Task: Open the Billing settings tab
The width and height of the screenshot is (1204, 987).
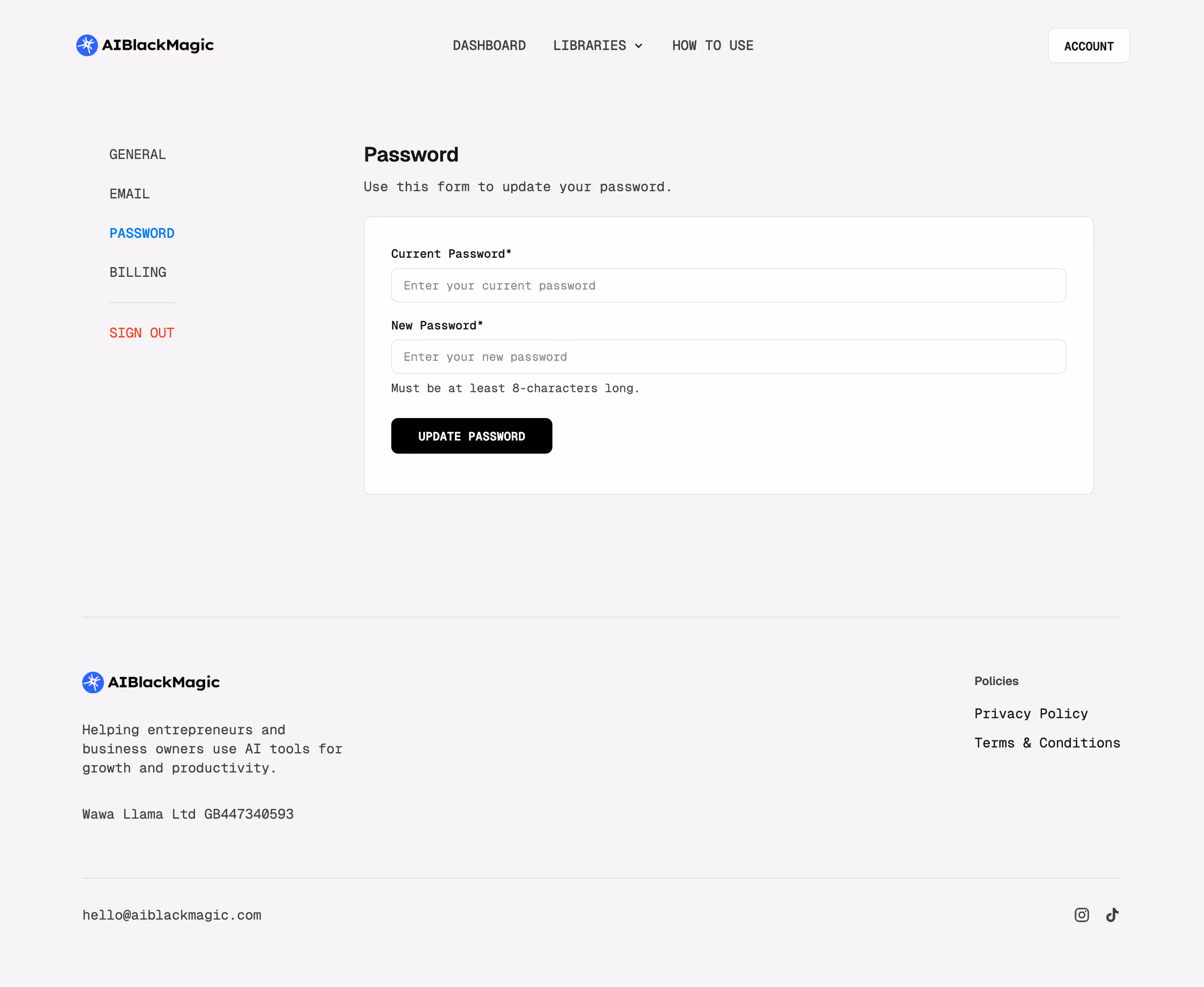Action: [x=137, y=272]
